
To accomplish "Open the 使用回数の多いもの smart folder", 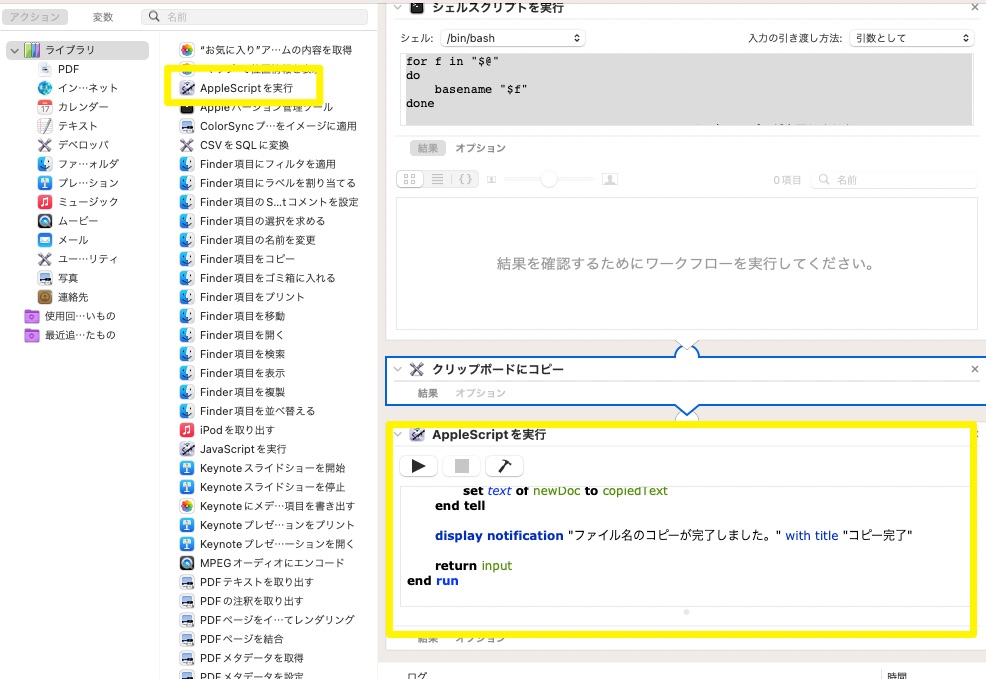I will [x=80, y=316].
